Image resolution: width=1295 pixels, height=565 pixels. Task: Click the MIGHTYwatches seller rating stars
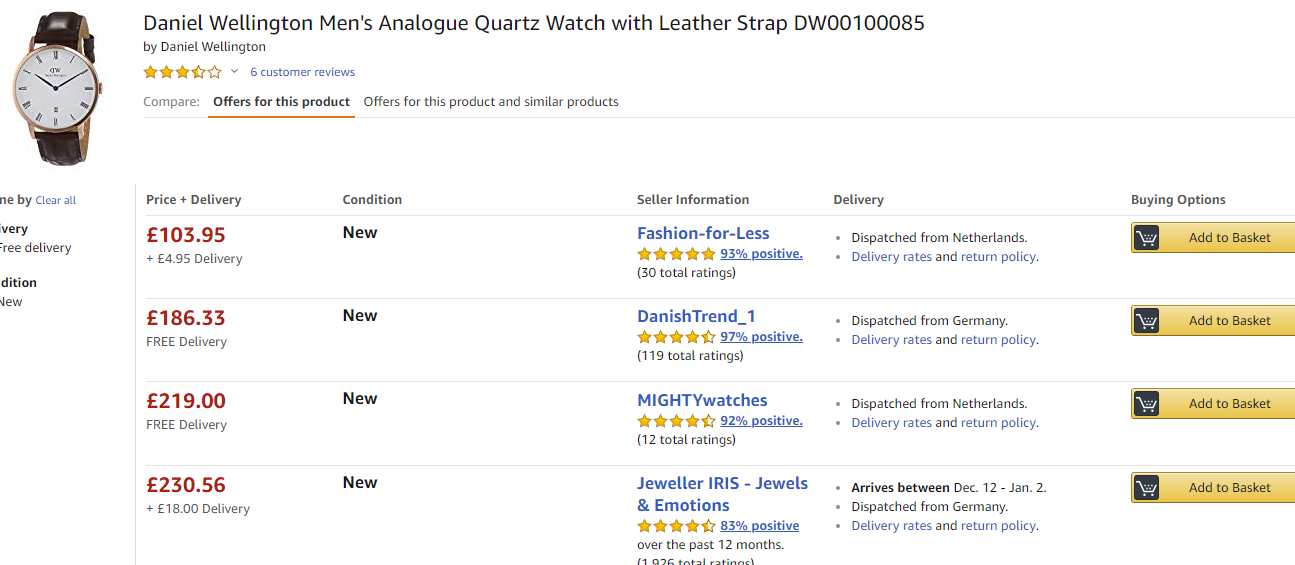(x=676, y=421)
